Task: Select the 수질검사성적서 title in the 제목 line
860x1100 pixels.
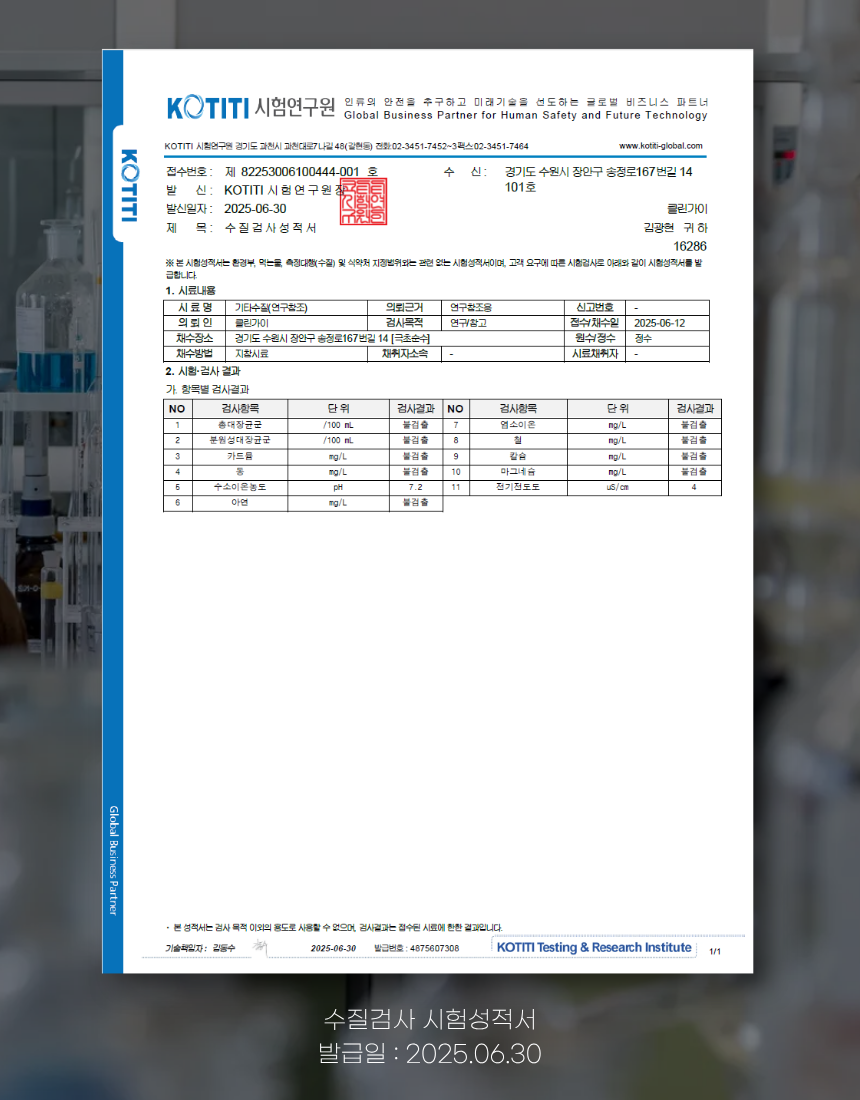Action: pos(271,228)
